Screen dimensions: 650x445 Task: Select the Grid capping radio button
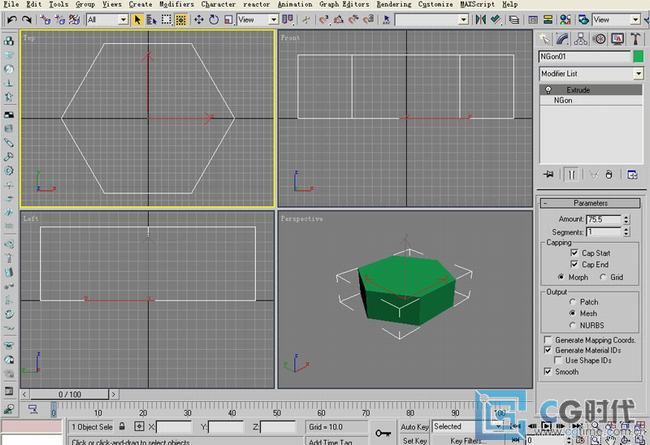(603, 277)
